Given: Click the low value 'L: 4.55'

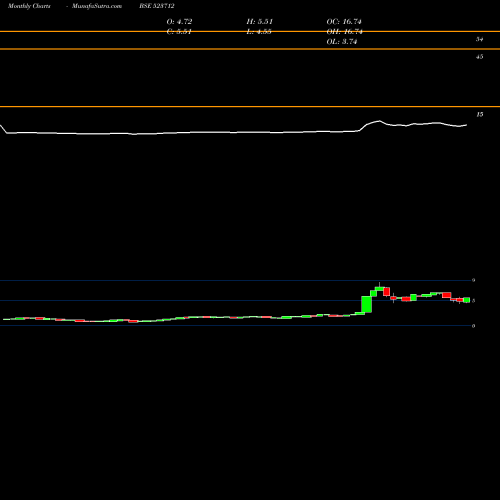Looking at the screenshot, I should [259, 32].
